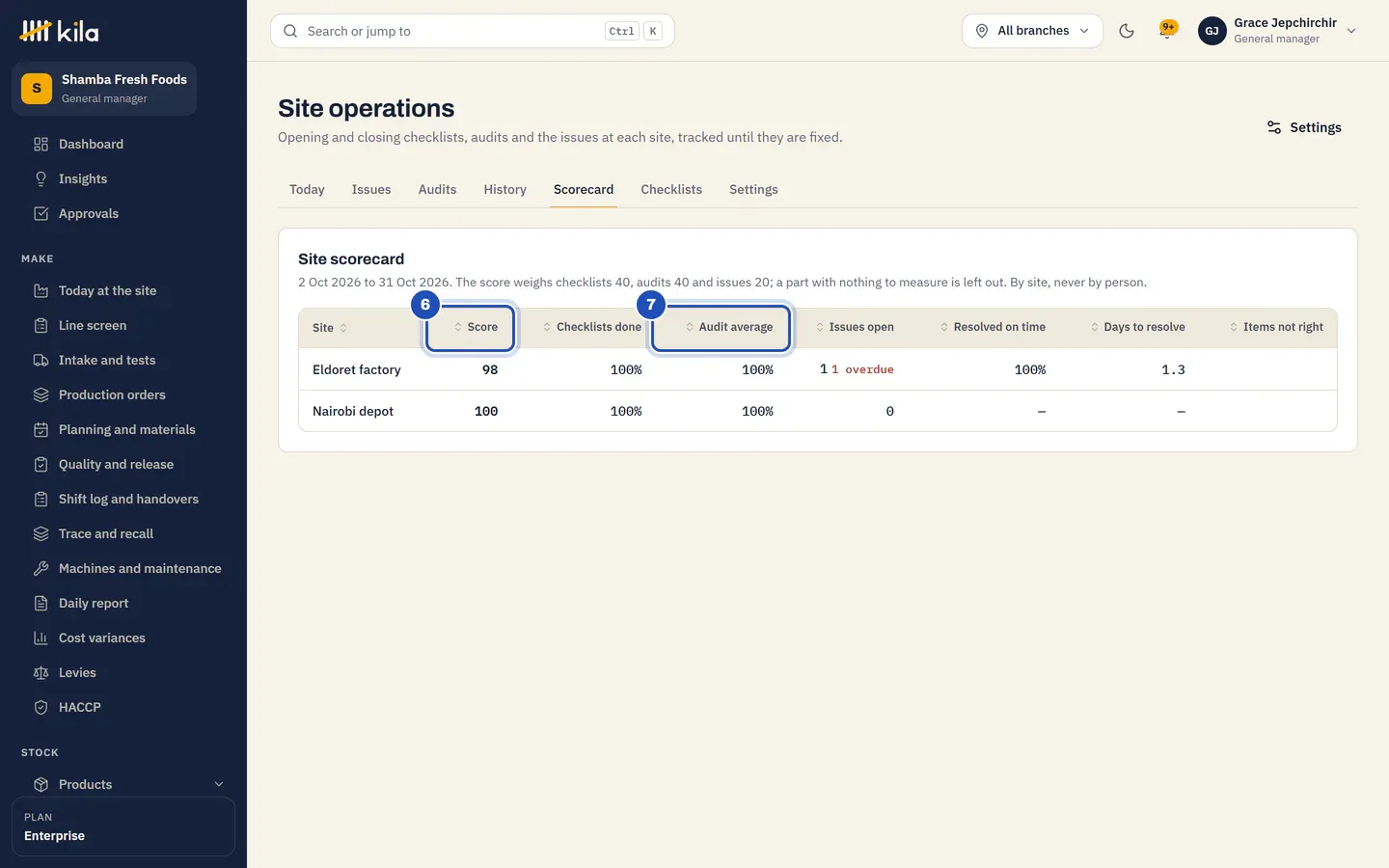Open the All branches dropdown
1389x868 pixels.
[x=1032, y=31]
